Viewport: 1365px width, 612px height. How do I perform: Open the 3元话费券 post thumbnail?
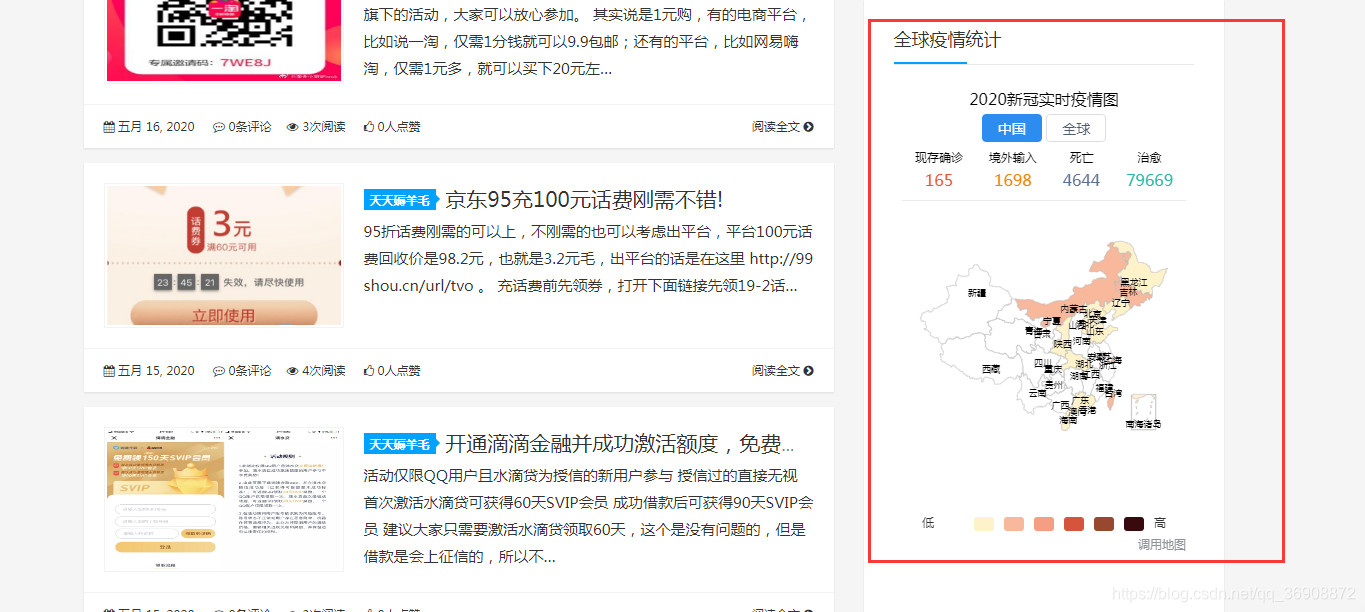(x=225, y=255)
